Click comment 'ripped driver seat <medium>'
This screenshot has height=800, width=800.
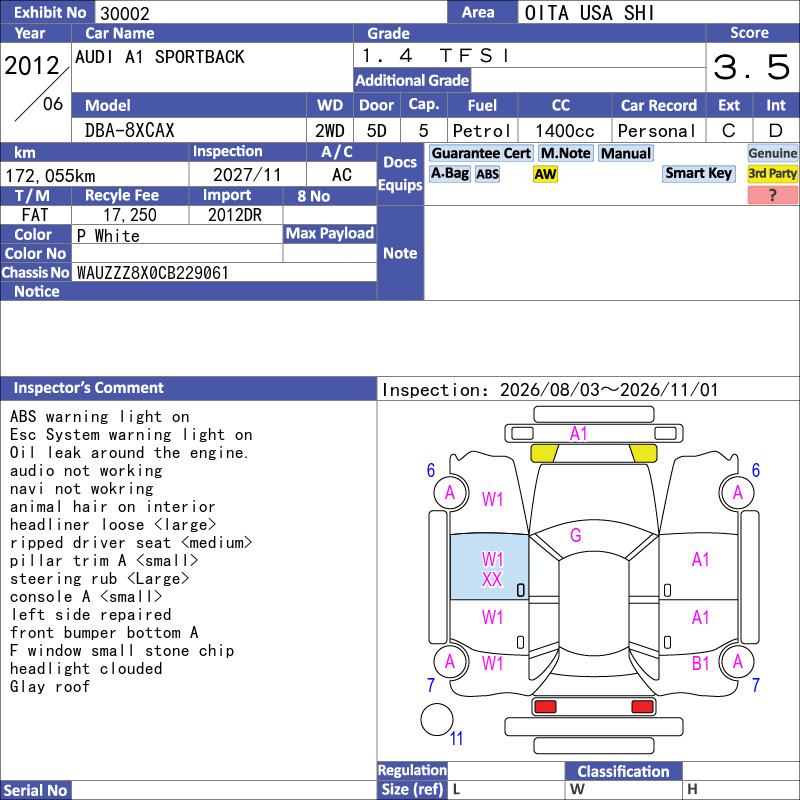(131, 542)
